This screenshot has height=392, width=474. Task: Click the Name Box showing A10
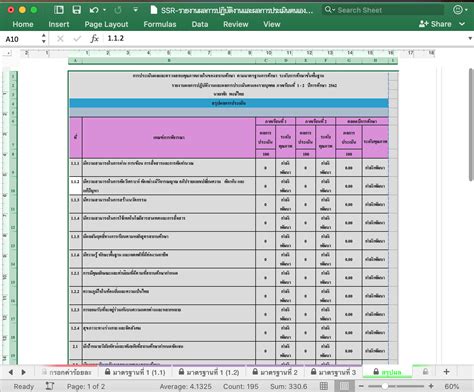pos(21,39)
